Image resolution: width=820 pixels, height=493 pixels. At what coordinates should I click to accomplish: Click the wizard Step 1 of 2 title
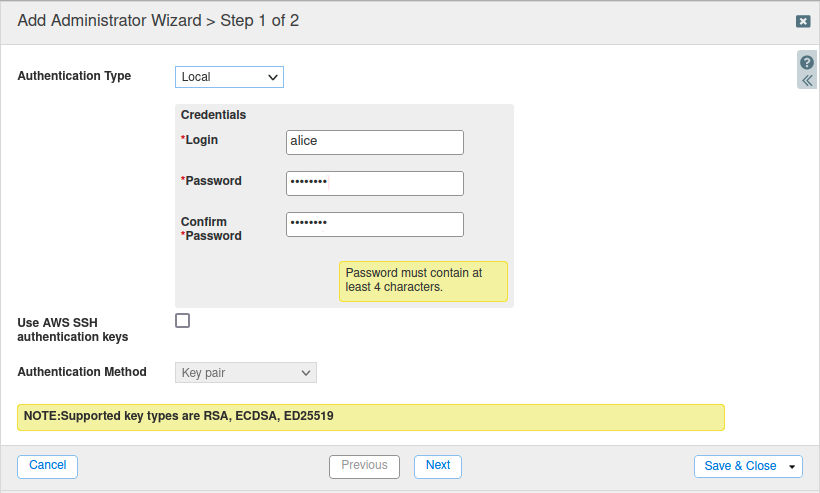158,21
